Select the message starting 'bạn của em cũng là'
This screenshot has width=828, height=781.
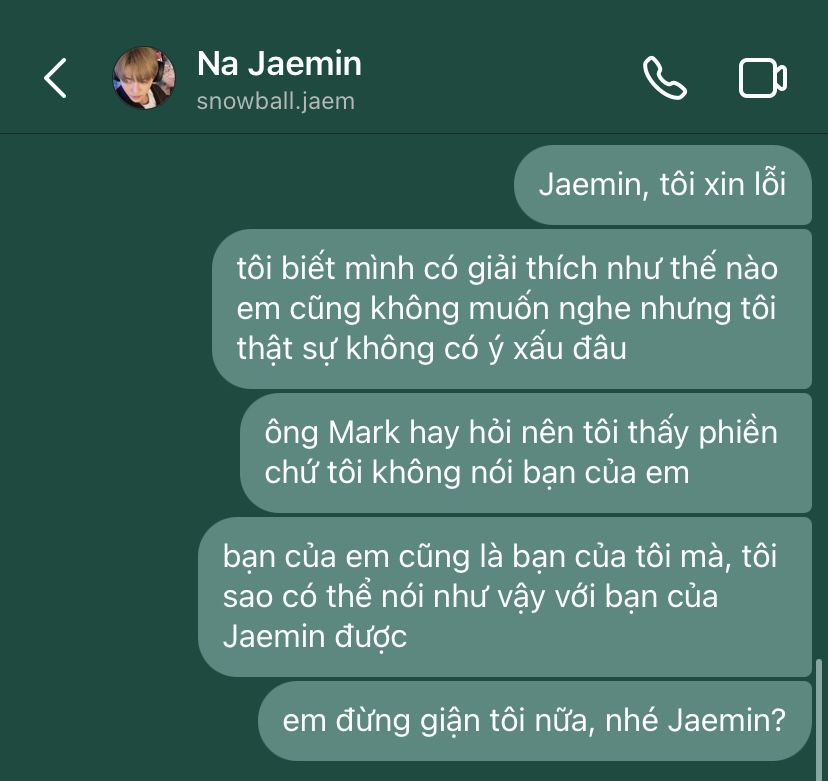(x=505, y=597)
